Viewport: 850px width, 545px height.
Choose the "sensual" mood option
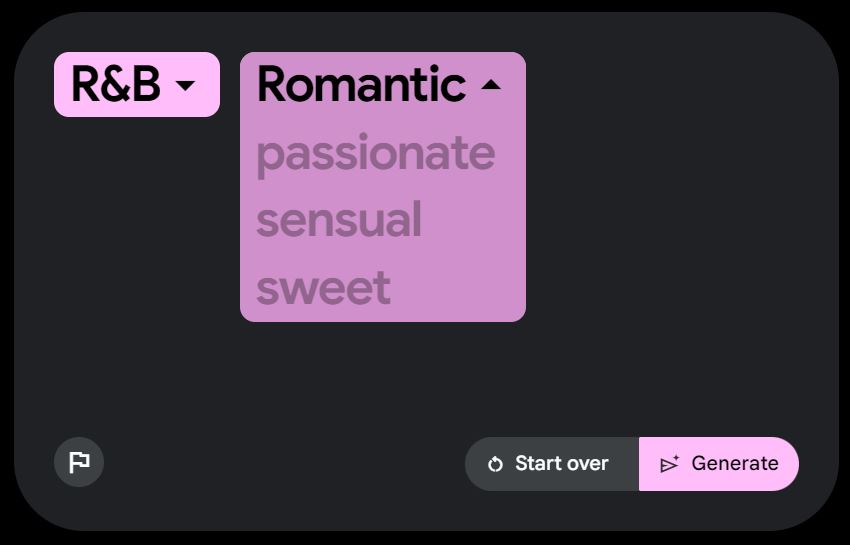pos(339,220)
